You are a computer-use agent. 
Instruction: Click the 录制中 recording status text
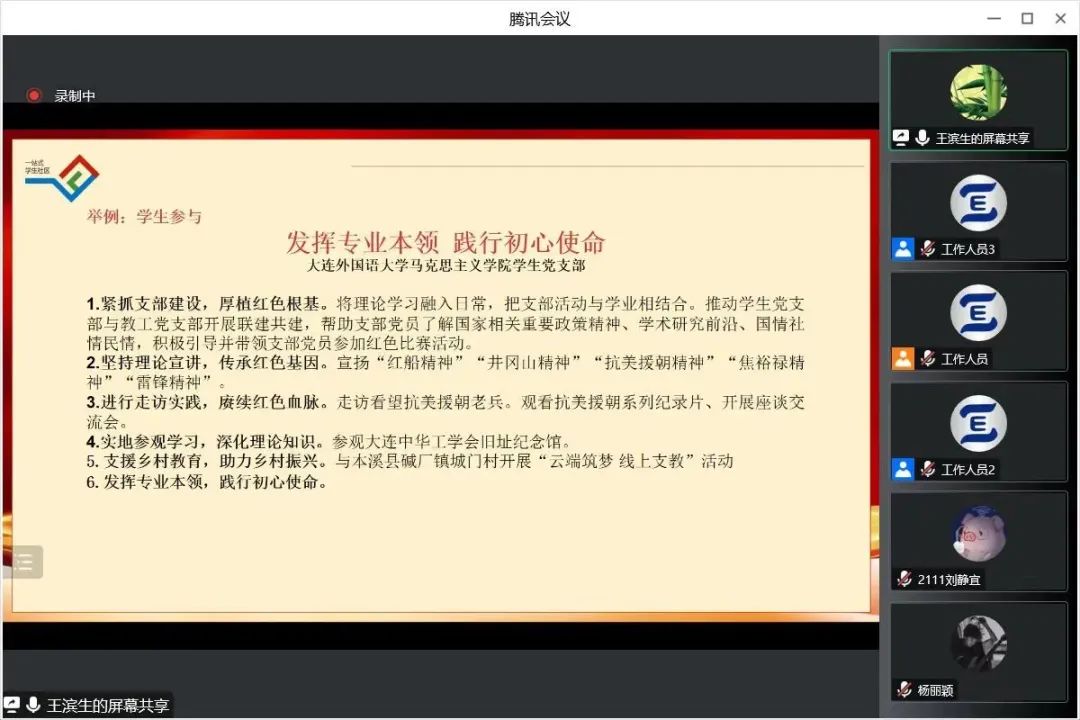[75, 96]
